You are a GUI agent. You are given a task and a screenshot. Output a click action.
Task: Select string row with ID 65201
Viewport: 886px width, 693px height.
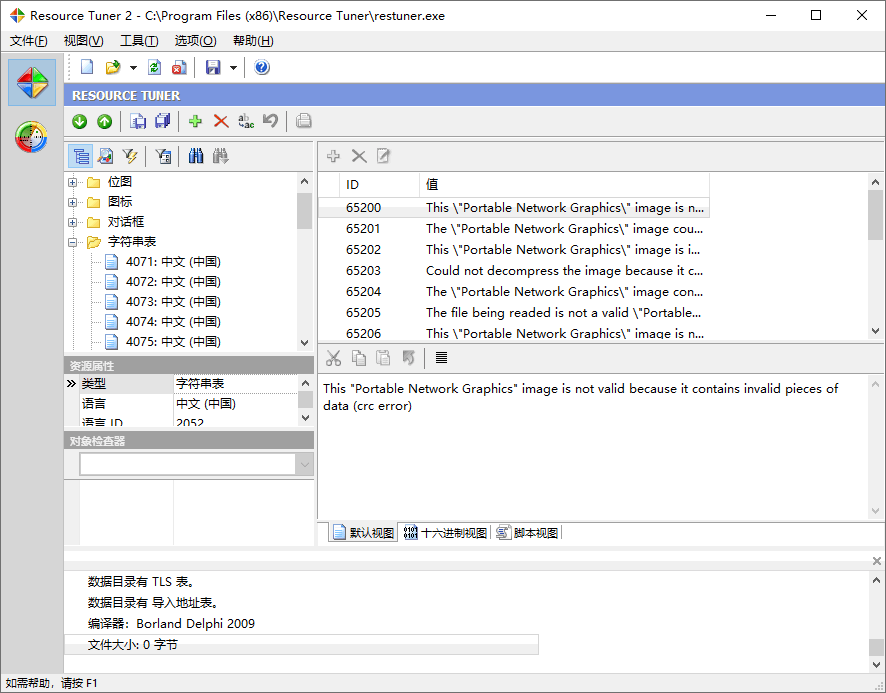pyautogui.click(x=514, y=229)
